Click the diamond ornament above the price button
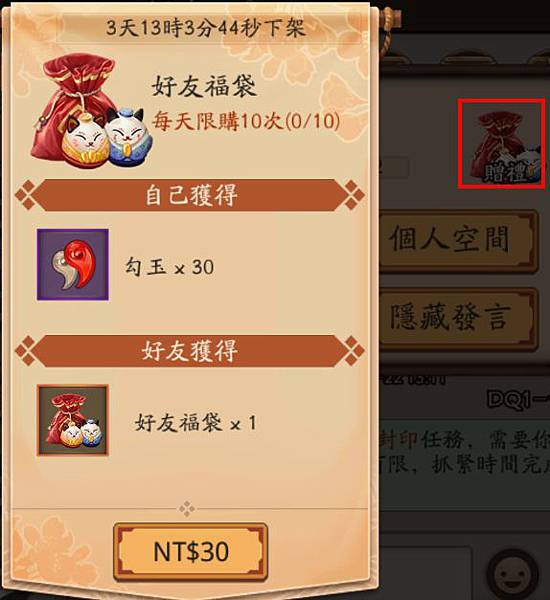 (187, 509)
